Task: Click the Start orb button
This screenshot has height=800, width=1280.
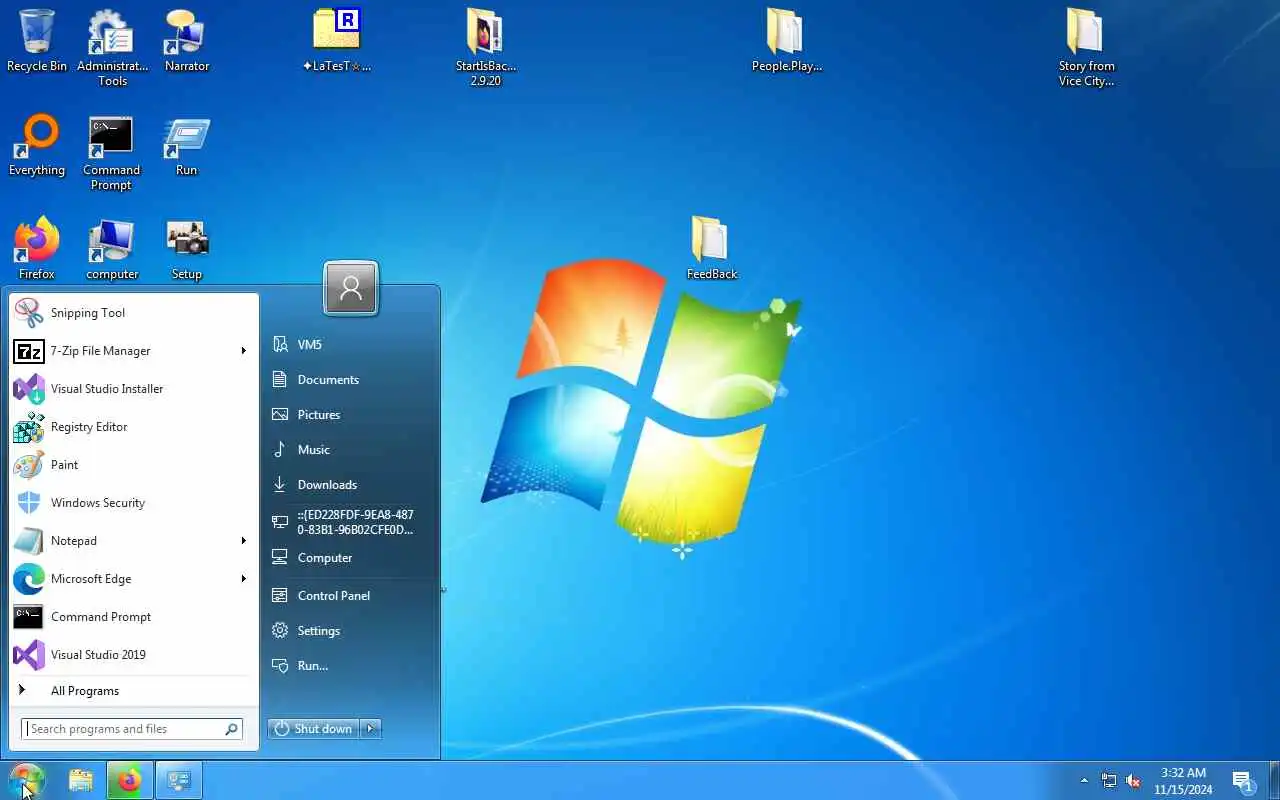Action: coord(26,781)
